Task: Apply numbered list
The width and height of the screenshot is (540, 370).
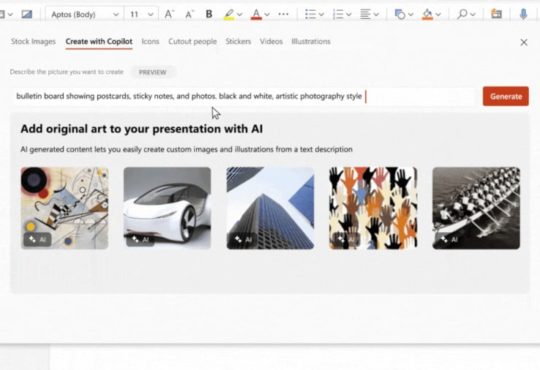Action: 338,14
